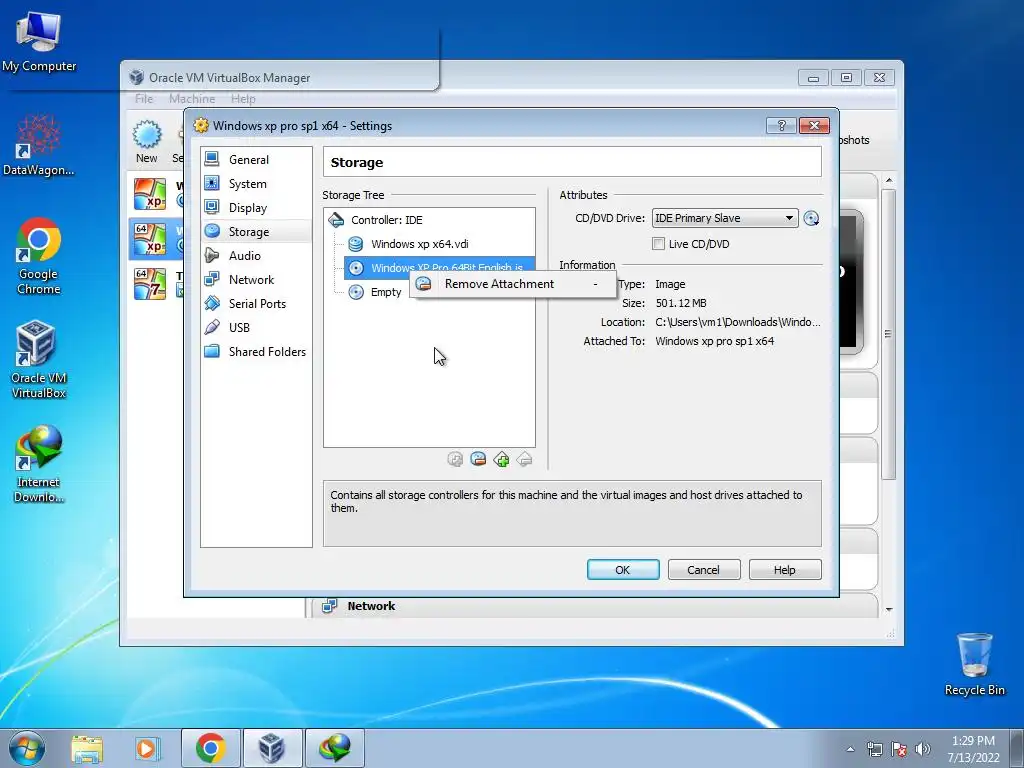Open Internet Download Manager desktop shortcut
Viewport: 1024px width, 768px height.
39,464
